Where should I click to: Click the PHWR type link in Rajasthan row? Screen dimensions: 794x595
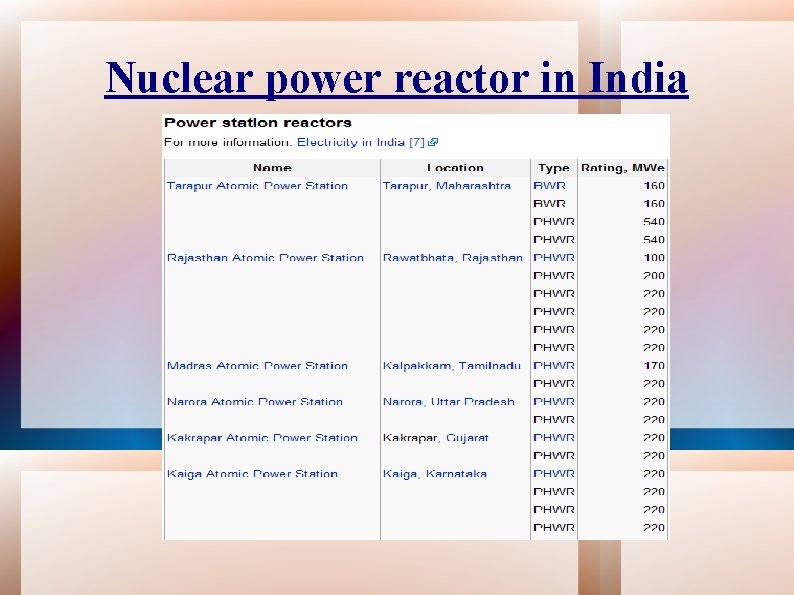[554, 258]
